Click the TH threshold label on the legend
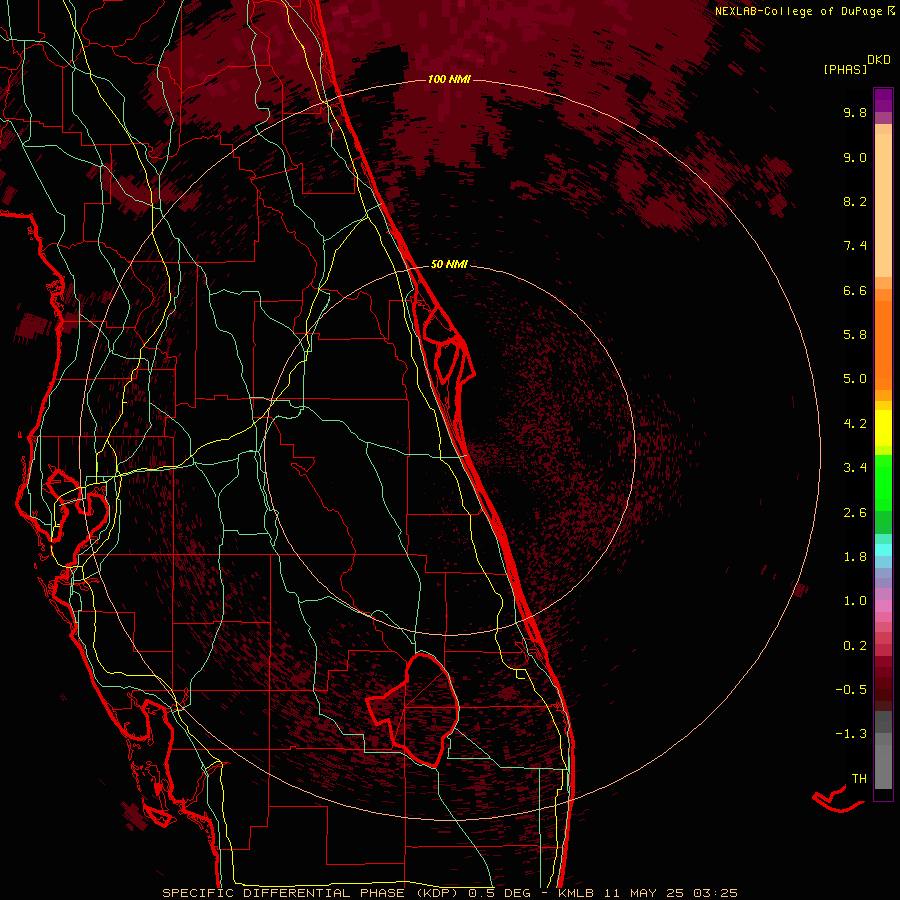Viewport: 900px width, 900px height. tap(859, 779)
